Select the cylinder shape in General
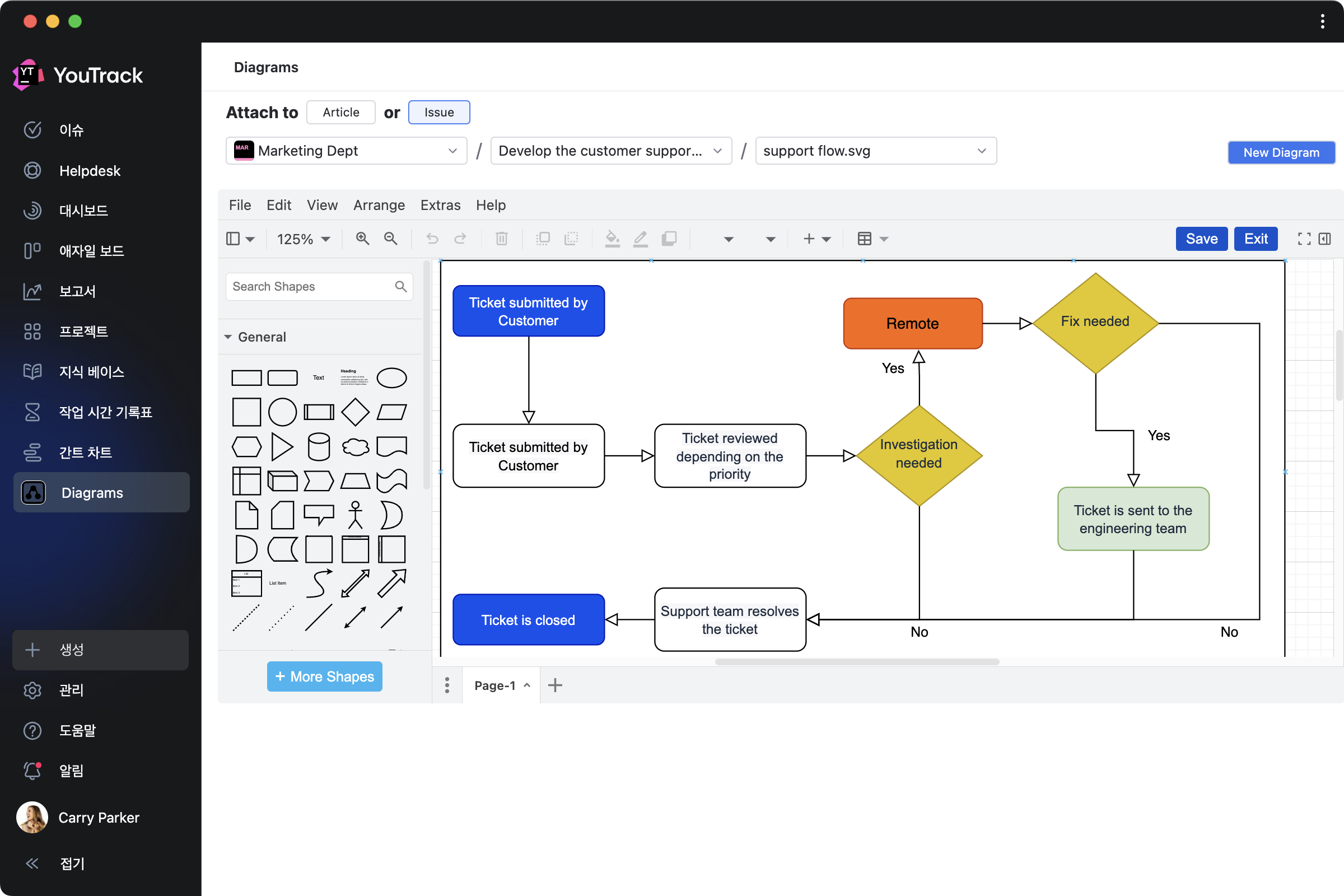This screenshot has width=1344, height=896. 318,446
